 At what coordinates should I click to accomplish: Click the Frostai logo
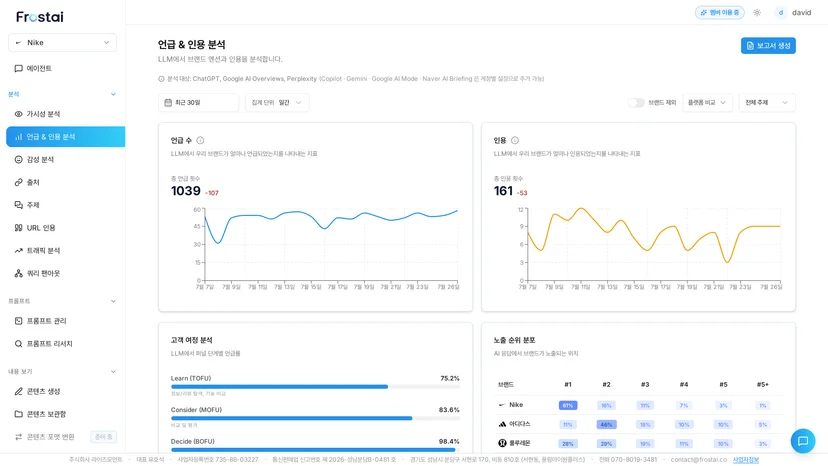pos(40,17)
